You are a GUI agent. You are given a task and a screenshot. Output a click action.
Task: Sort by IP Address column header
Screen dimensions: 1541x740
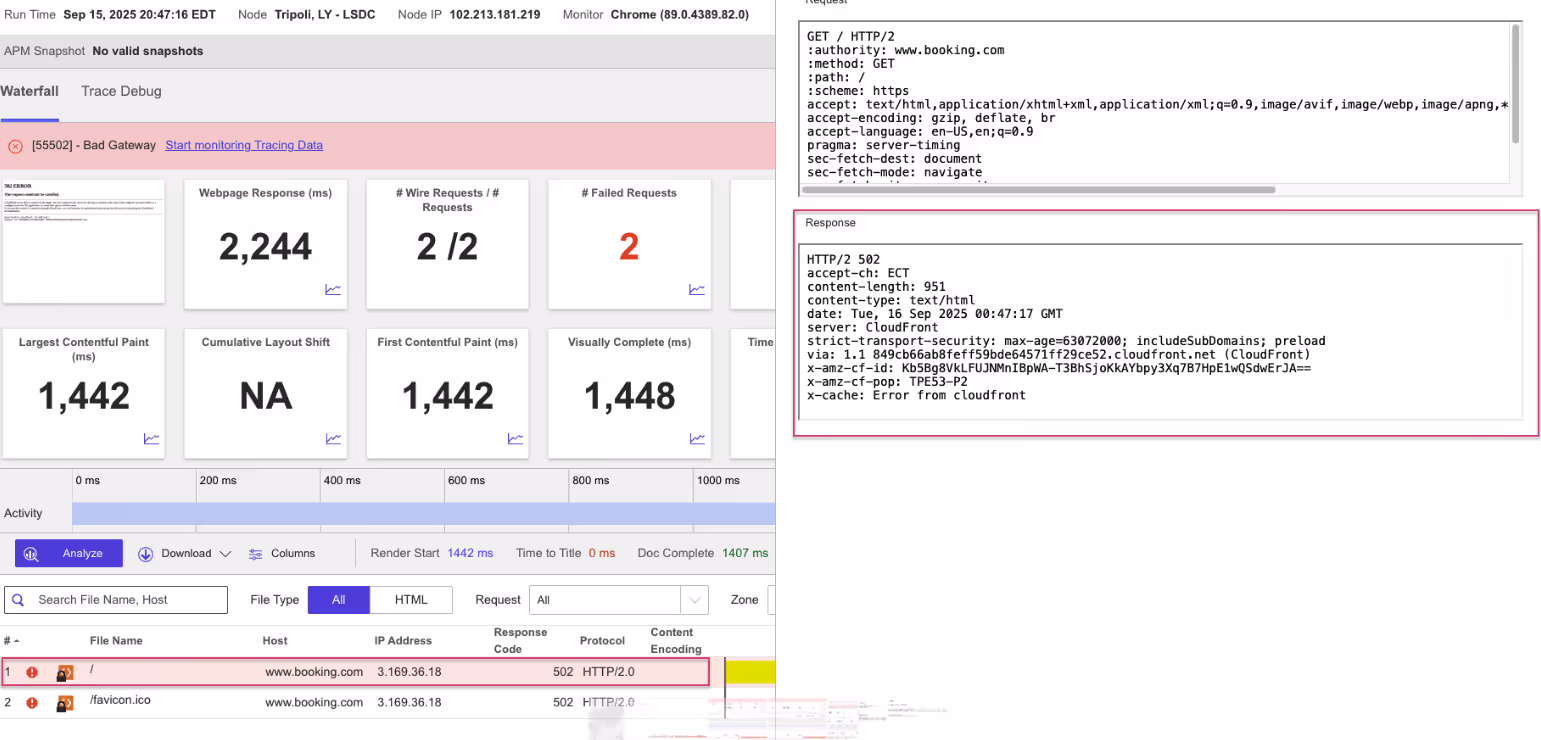404,641
